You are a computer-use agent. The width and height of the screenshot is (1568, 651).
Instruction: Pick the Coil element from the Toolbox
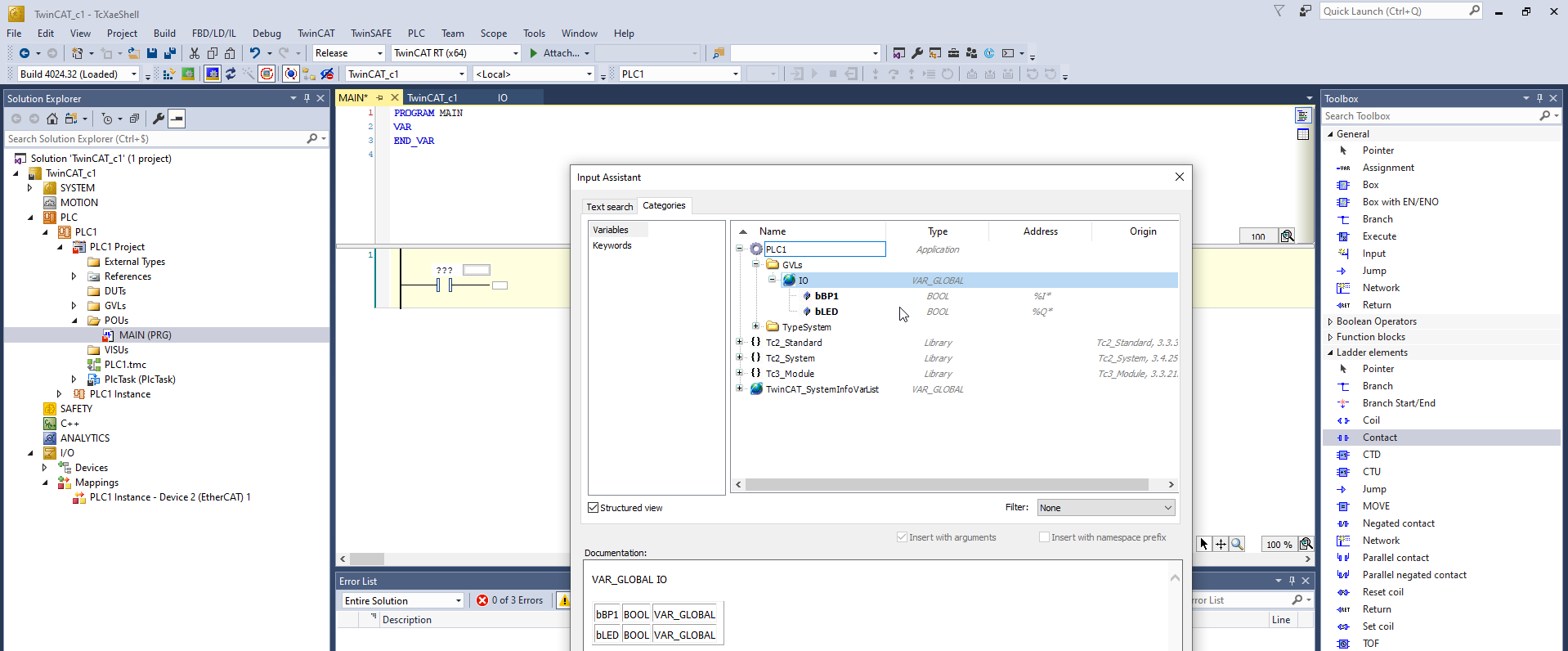pyautogui.click(x=1371, y=420)
